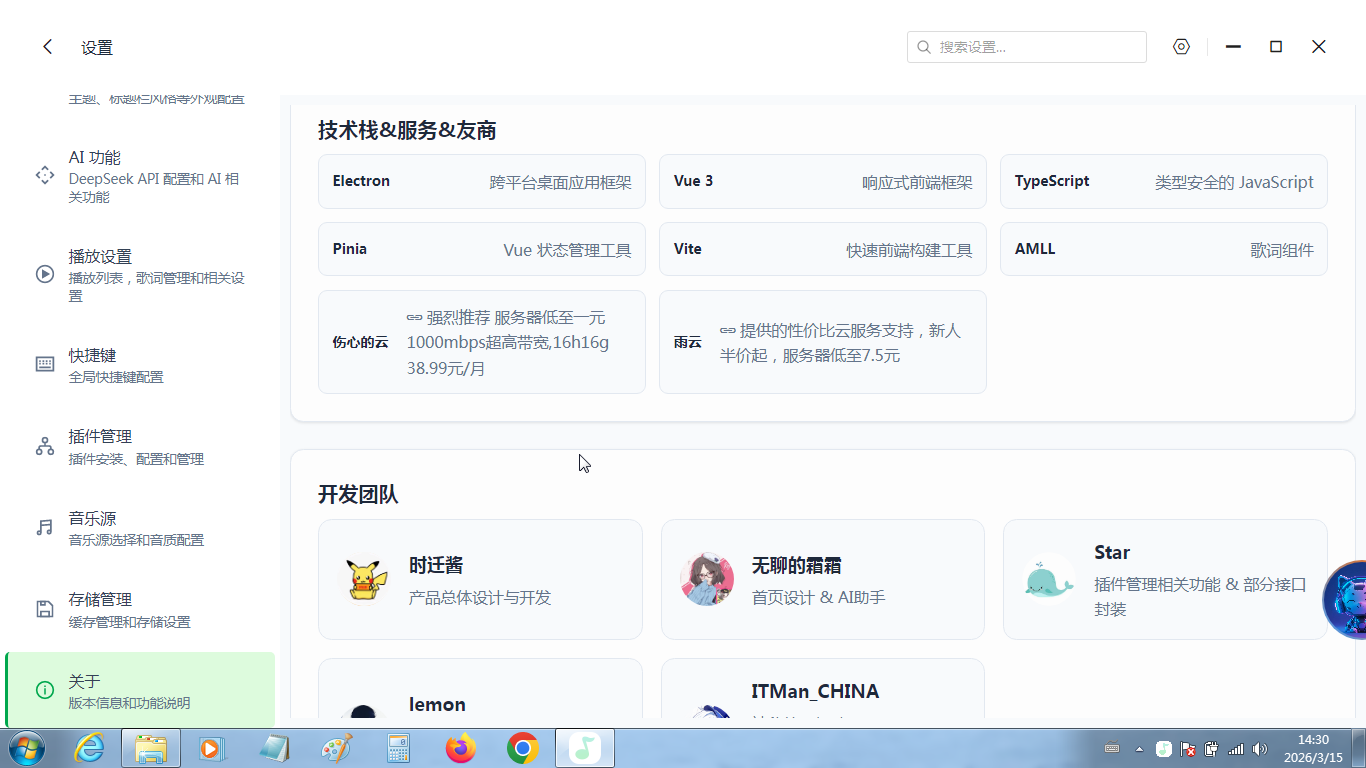
Task: Click the floating robot assistant icon
Action: (x=1346, y=600)
